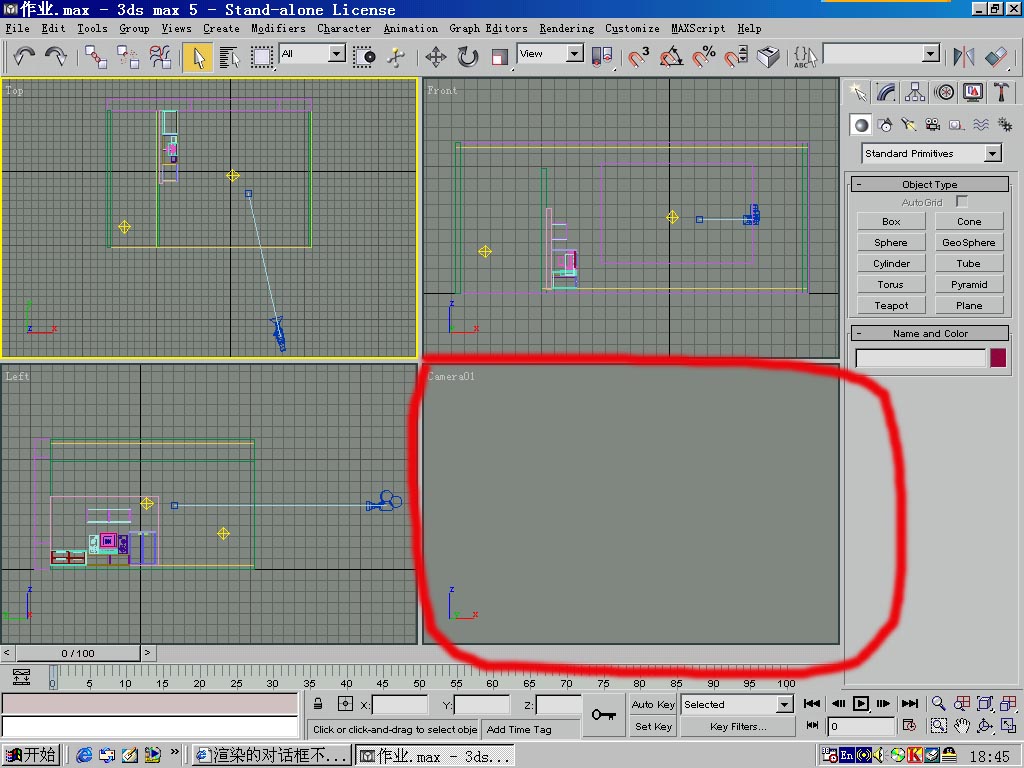The width and height of the screenshot is (1024, 768).
Task: Switch to Cameras creation category
Action: coord(933,125)
